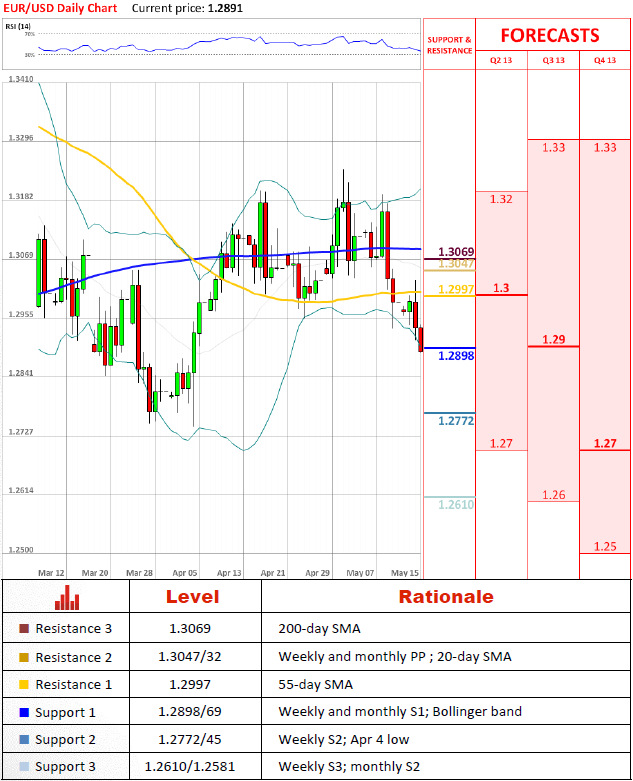Select the 'Current price: 1.2891' text
This screenshot has width=633, height=781.
tap(187, 8)
